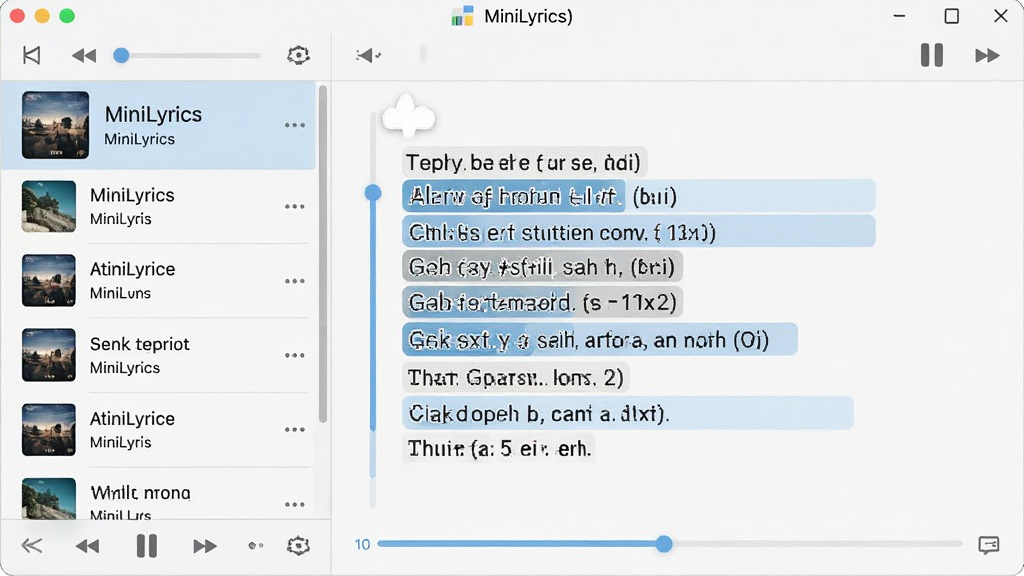Open more options for the highlighted MiniLyrics track
Viewport: 1024px width, 576px height.
click(295, 125)
